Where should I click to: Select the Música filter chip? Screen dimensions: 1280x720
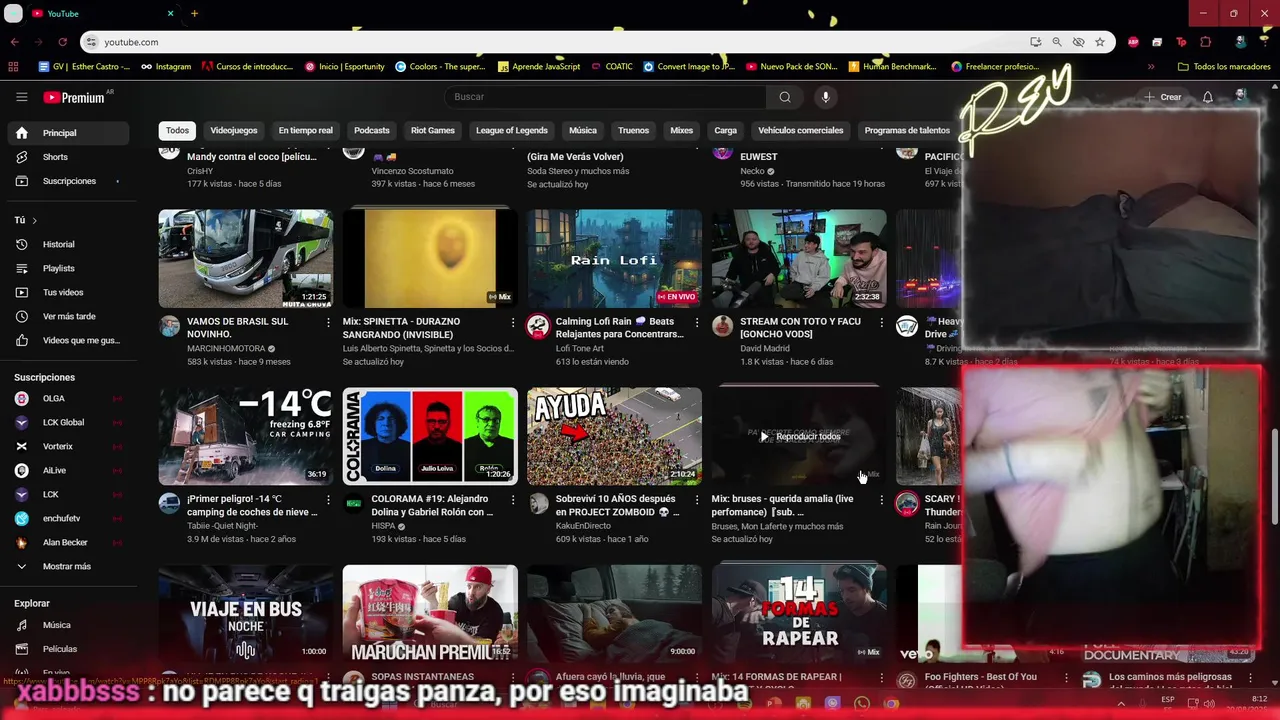pyautogui.click(x=583, y=130)
